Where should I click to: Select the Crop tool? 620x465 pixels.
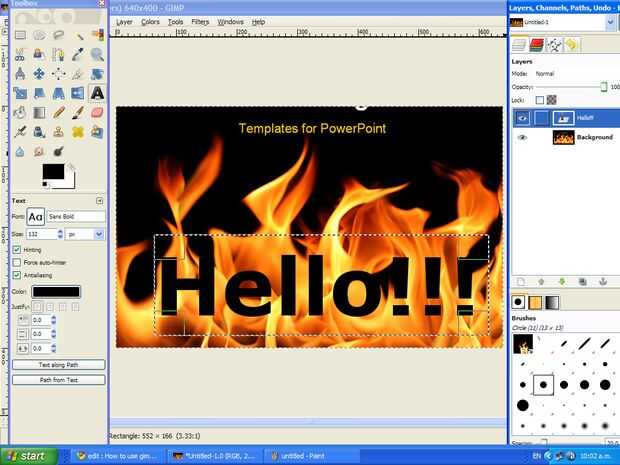tap(78, 74)
